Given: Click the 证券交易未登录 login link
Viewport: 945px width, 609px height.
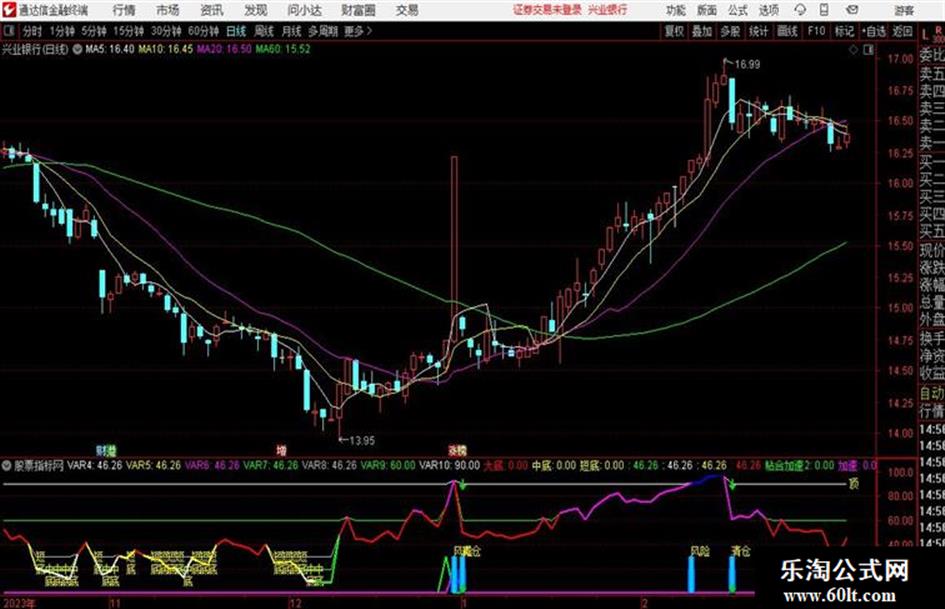Looking at the screenshot, I should coord(547,10).
